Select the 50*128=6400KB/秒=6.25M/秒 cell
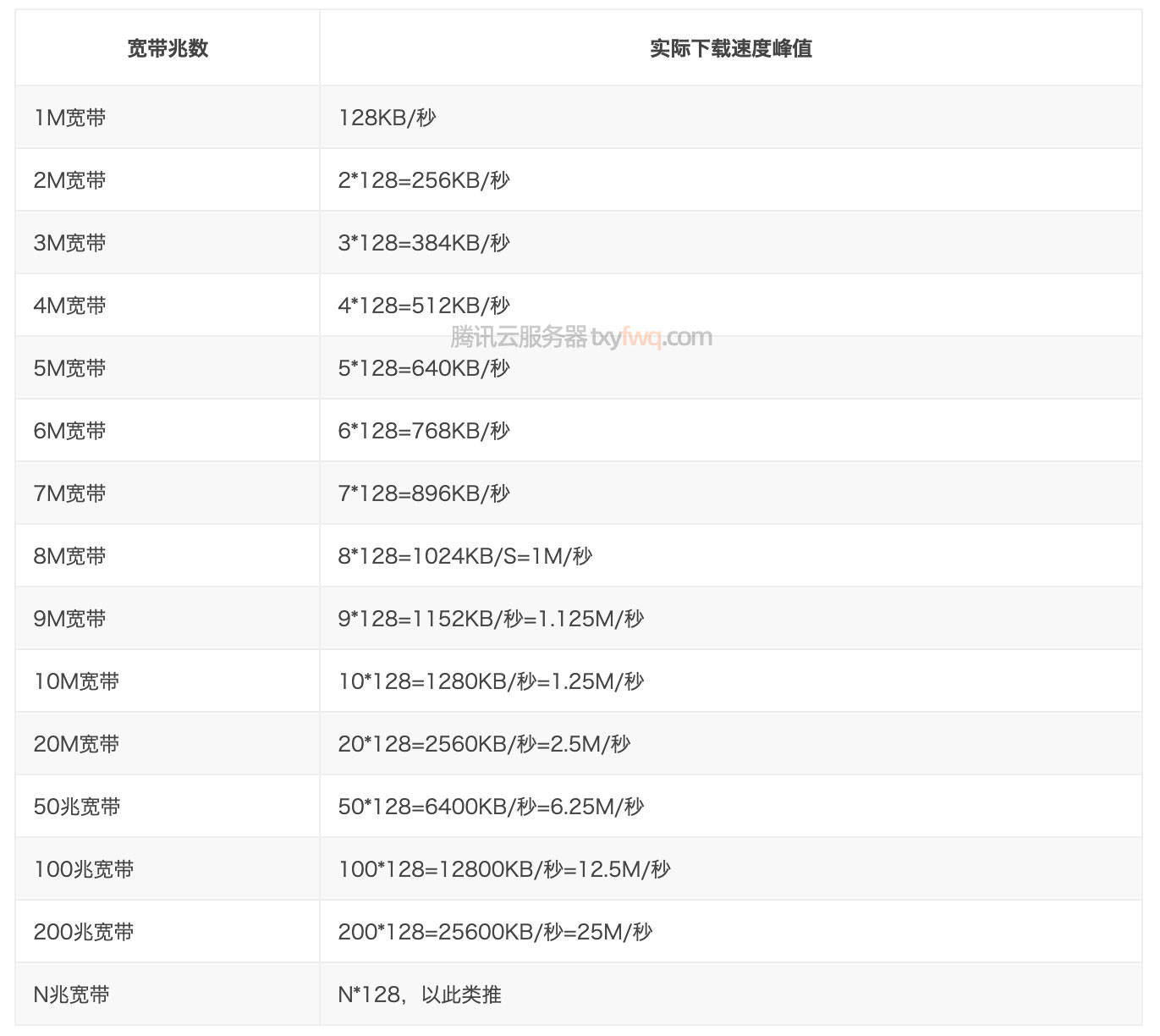Screen dimensions: 1160x1036 tap(491, 807)
